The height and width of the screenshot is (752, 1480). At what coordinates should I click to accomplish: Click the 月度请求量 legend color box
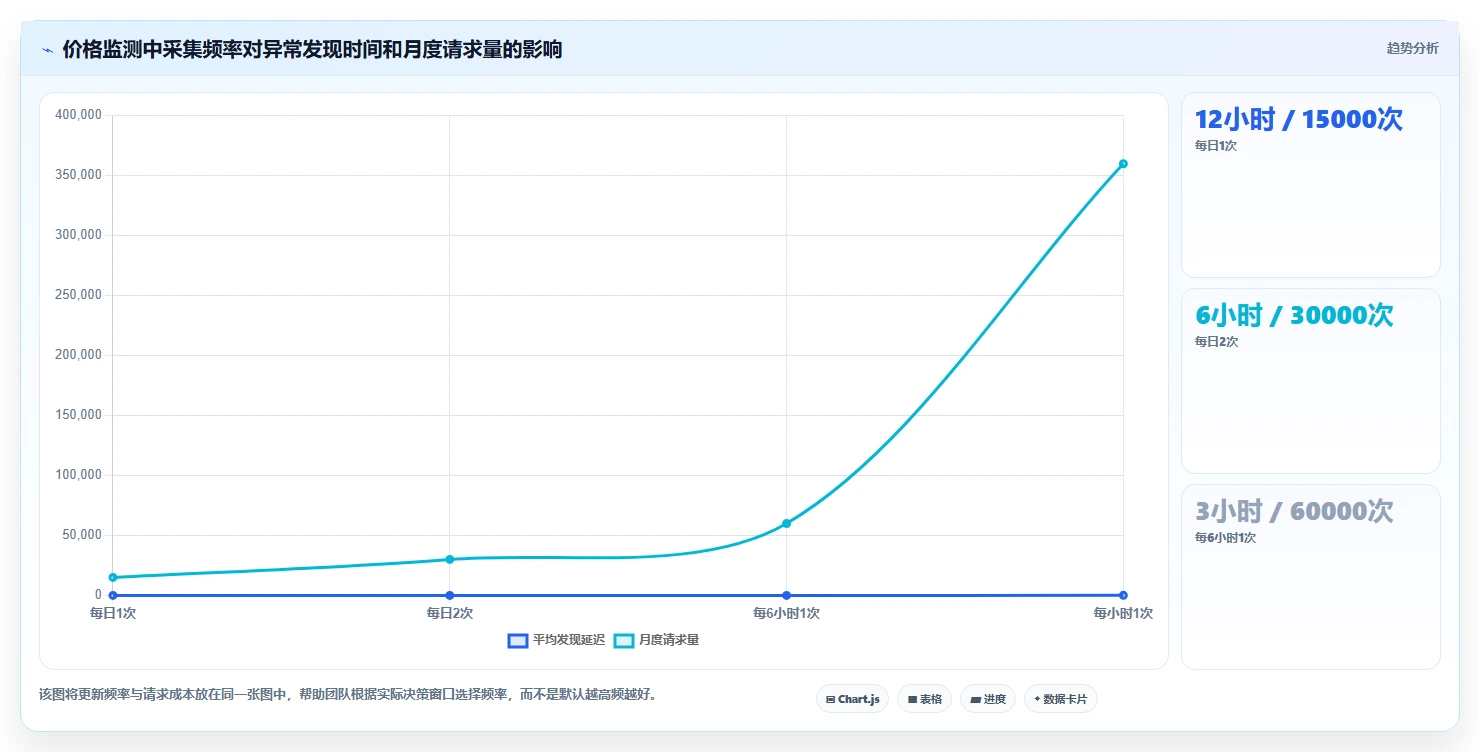tap(623, 640)
